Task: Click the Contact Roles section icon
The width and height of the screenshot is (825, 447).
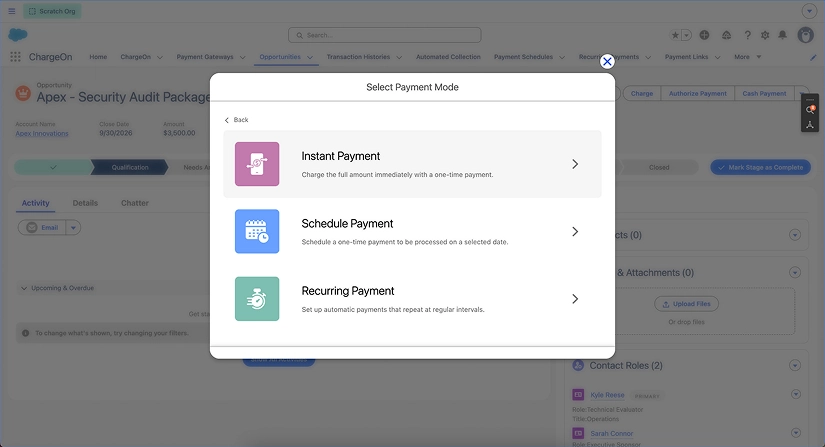Action: [578, 365]
